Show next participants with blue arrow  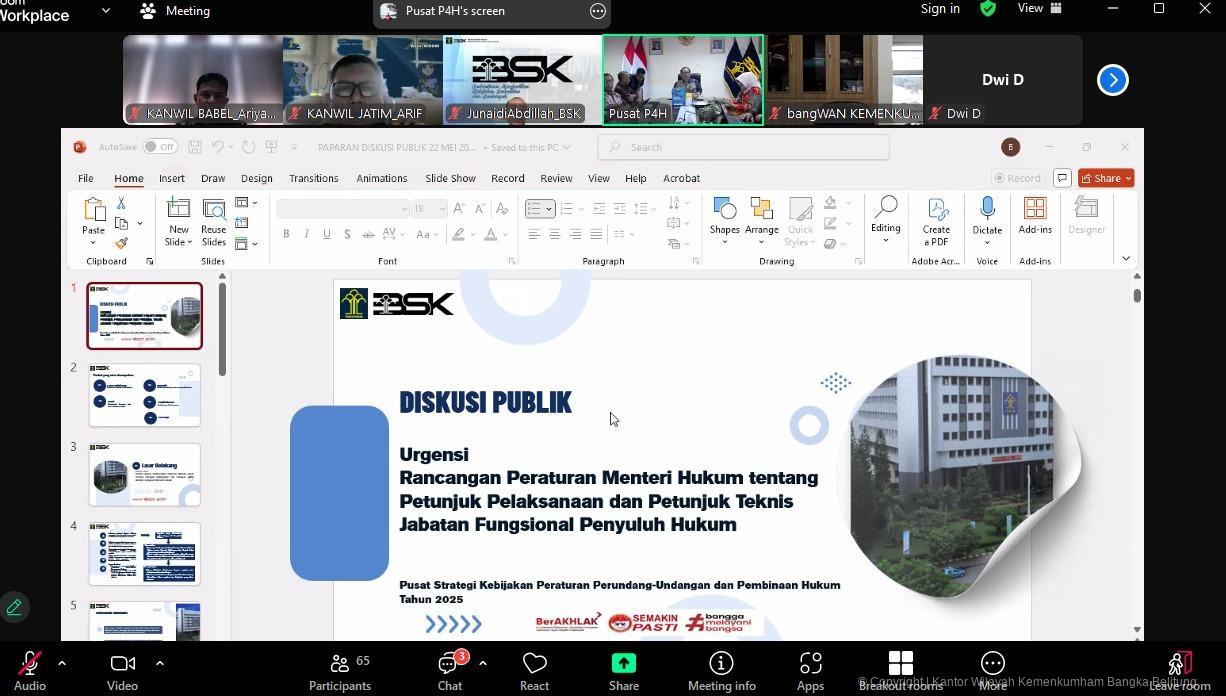point(1112,80)
